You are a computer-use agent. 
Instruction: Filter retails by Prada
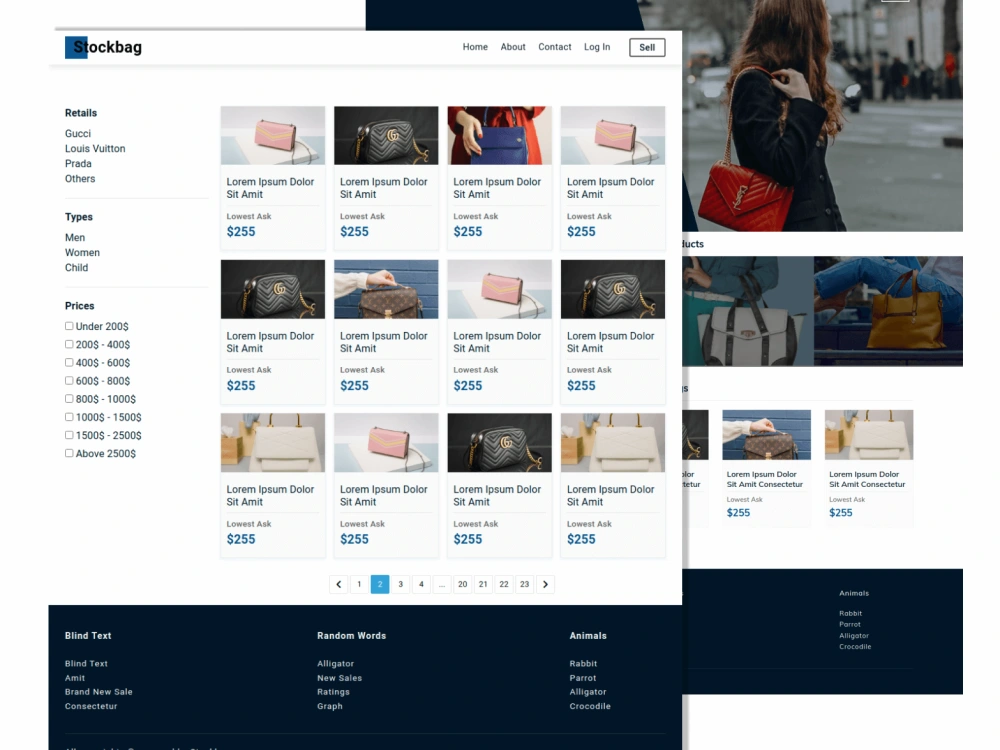(78, 164)
